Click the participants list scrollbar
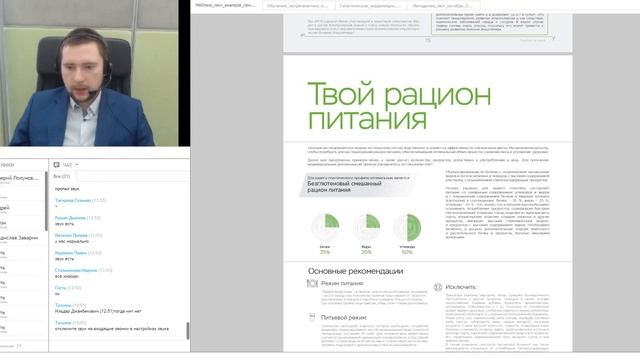Image resolution: width=640 pixels, height=360 pixels. point(46,201)
